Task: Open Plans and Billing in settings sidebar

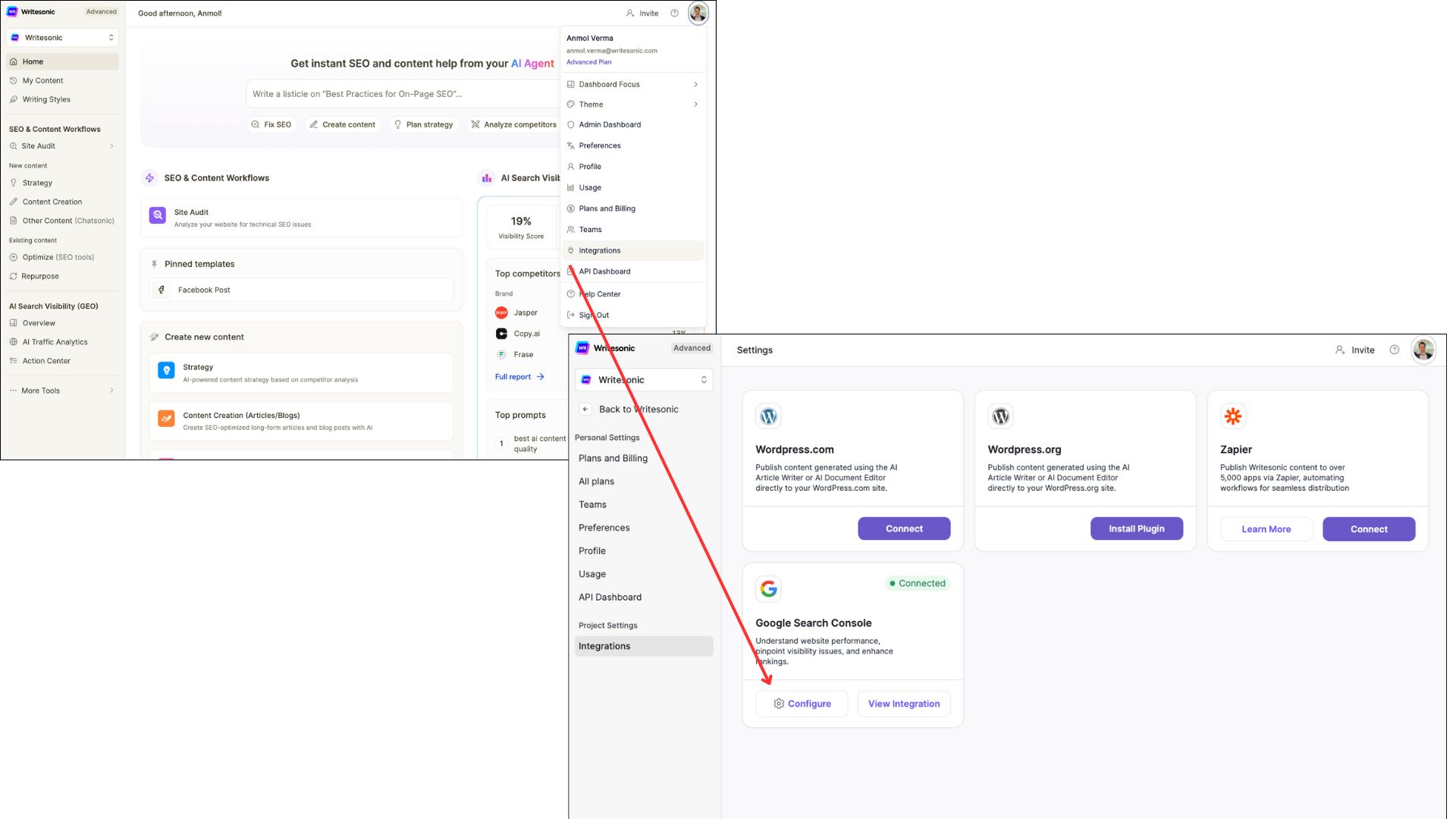Action: 613,458
